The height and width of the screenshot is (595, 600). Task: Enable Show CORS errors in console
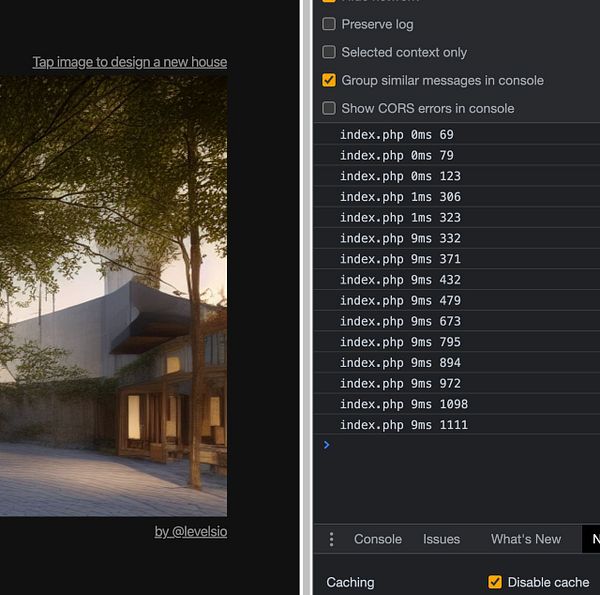tap(329, 108)
